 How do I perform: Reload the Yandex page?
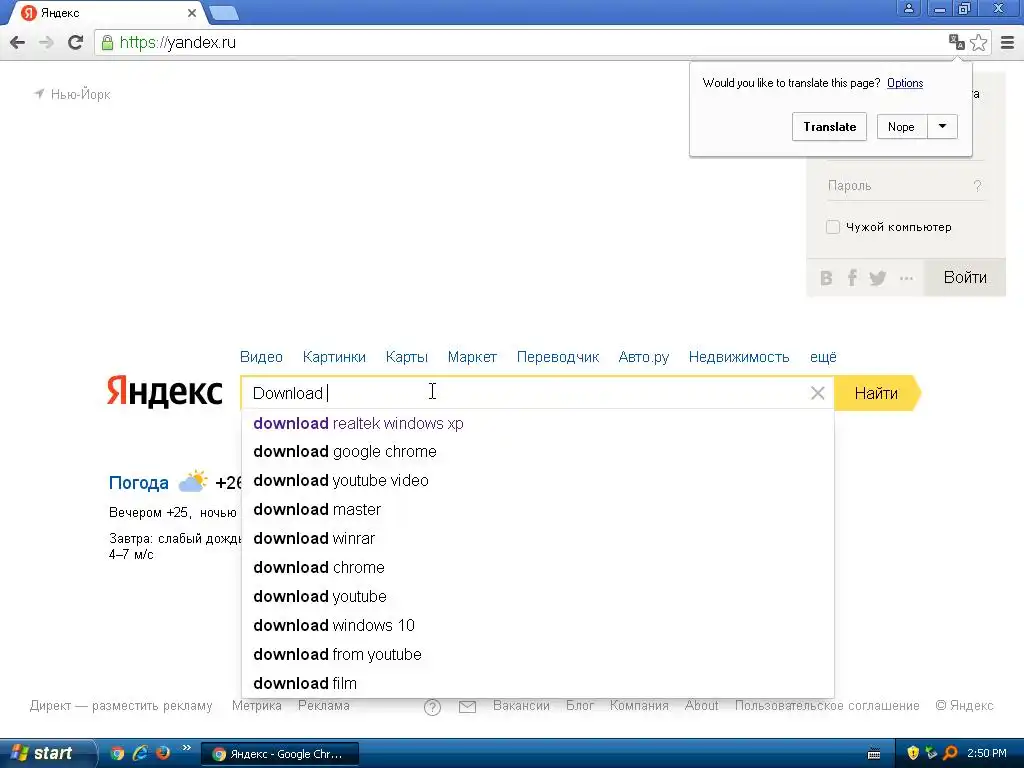[x=75, y=42]
